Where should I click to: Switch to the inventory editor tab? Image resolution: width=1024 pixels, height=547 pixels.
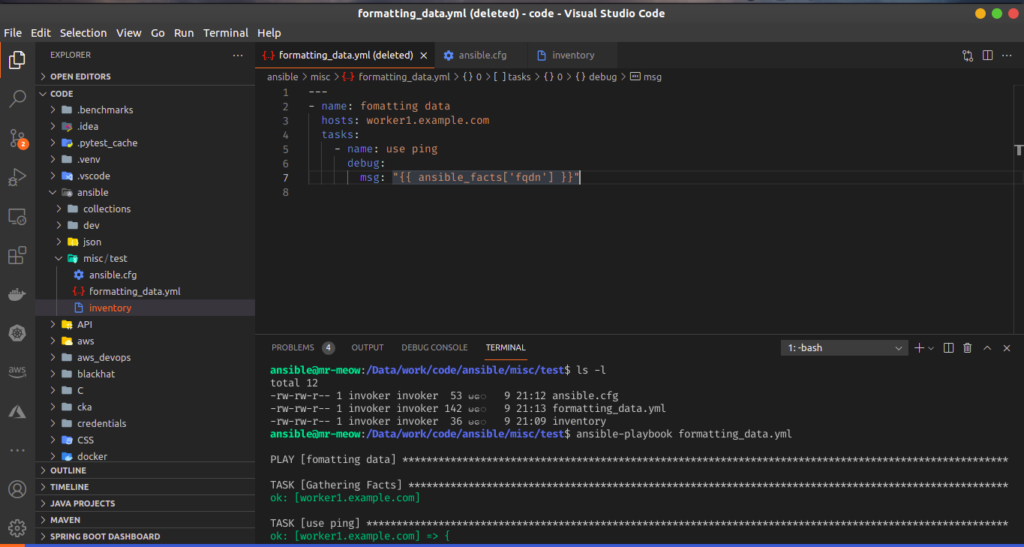pyautogui.click(x=573, y=55)
